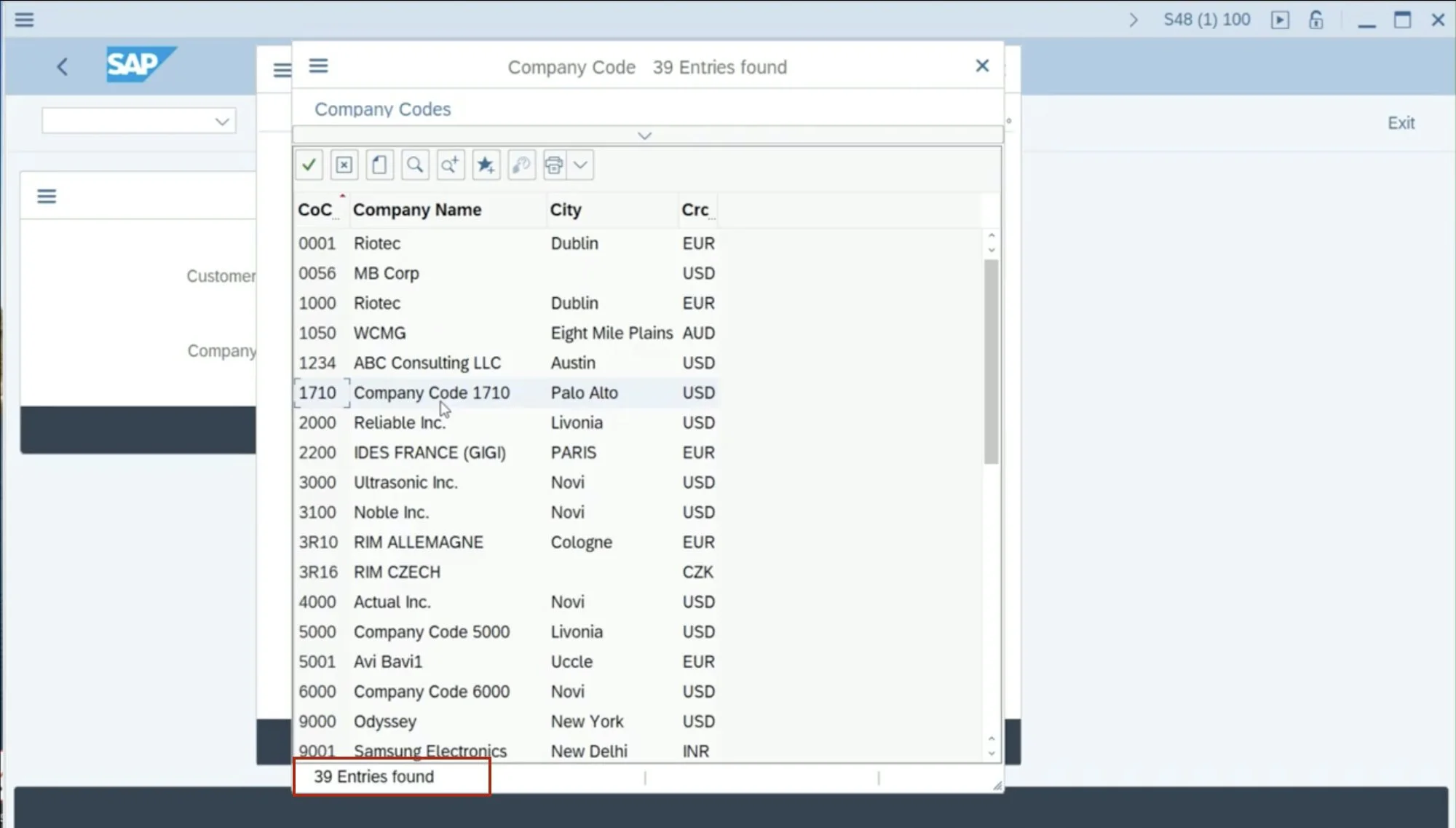Confirm selection with the green checkmark
Screen dimensions: 1456x828
pos(309,165)
